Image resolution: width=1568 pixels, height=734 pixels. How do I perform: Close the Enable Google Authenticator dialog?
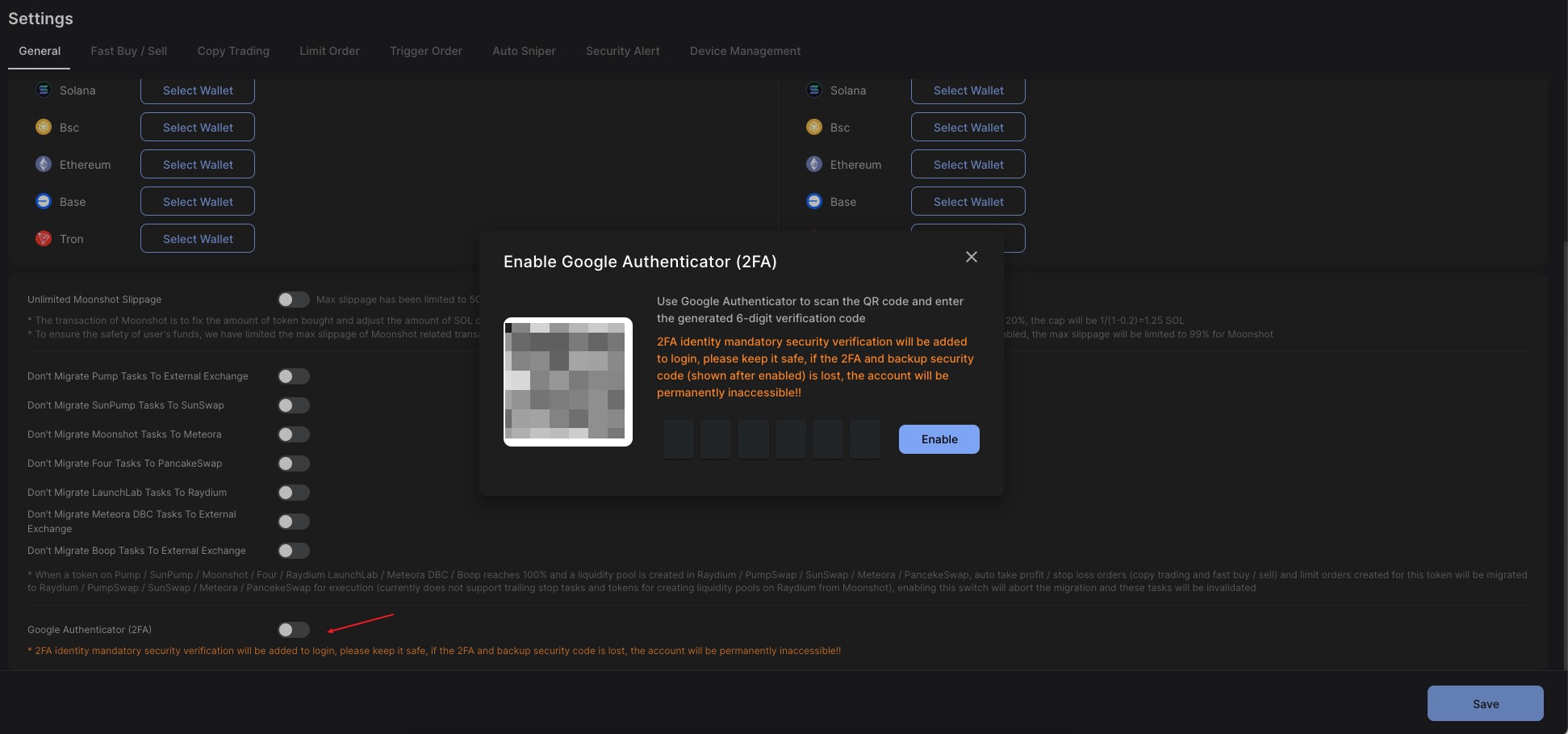click(971, 257)
